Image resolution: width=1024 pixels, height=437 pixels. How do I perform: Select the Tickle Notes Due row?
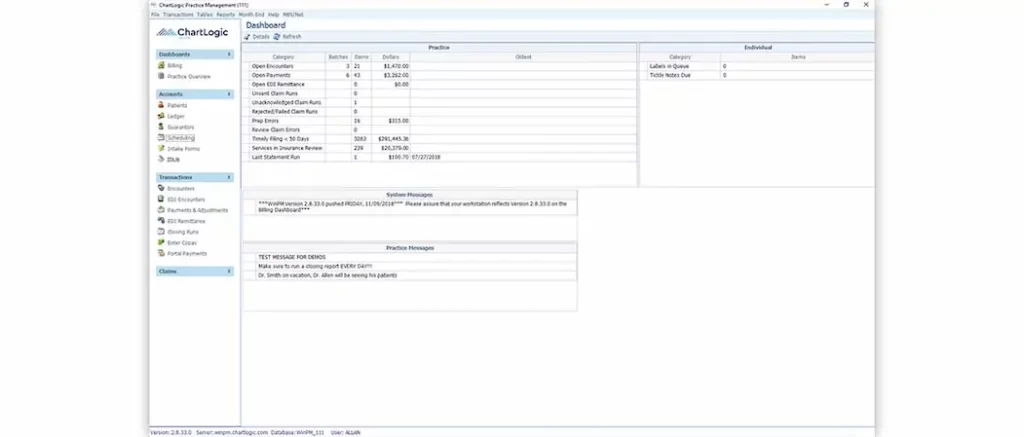757,75
